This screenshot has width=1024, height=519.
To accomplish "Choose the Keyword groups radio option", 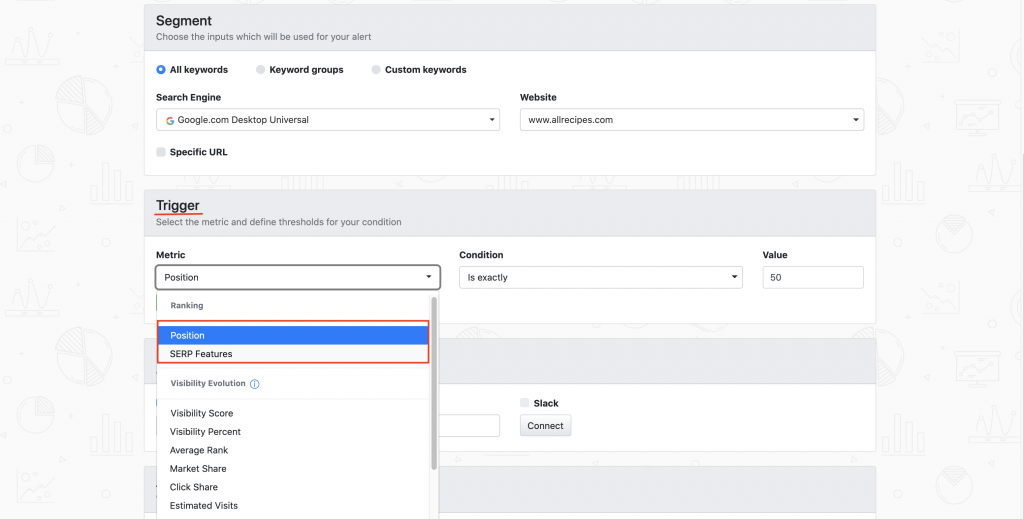I will click(260, 70).
